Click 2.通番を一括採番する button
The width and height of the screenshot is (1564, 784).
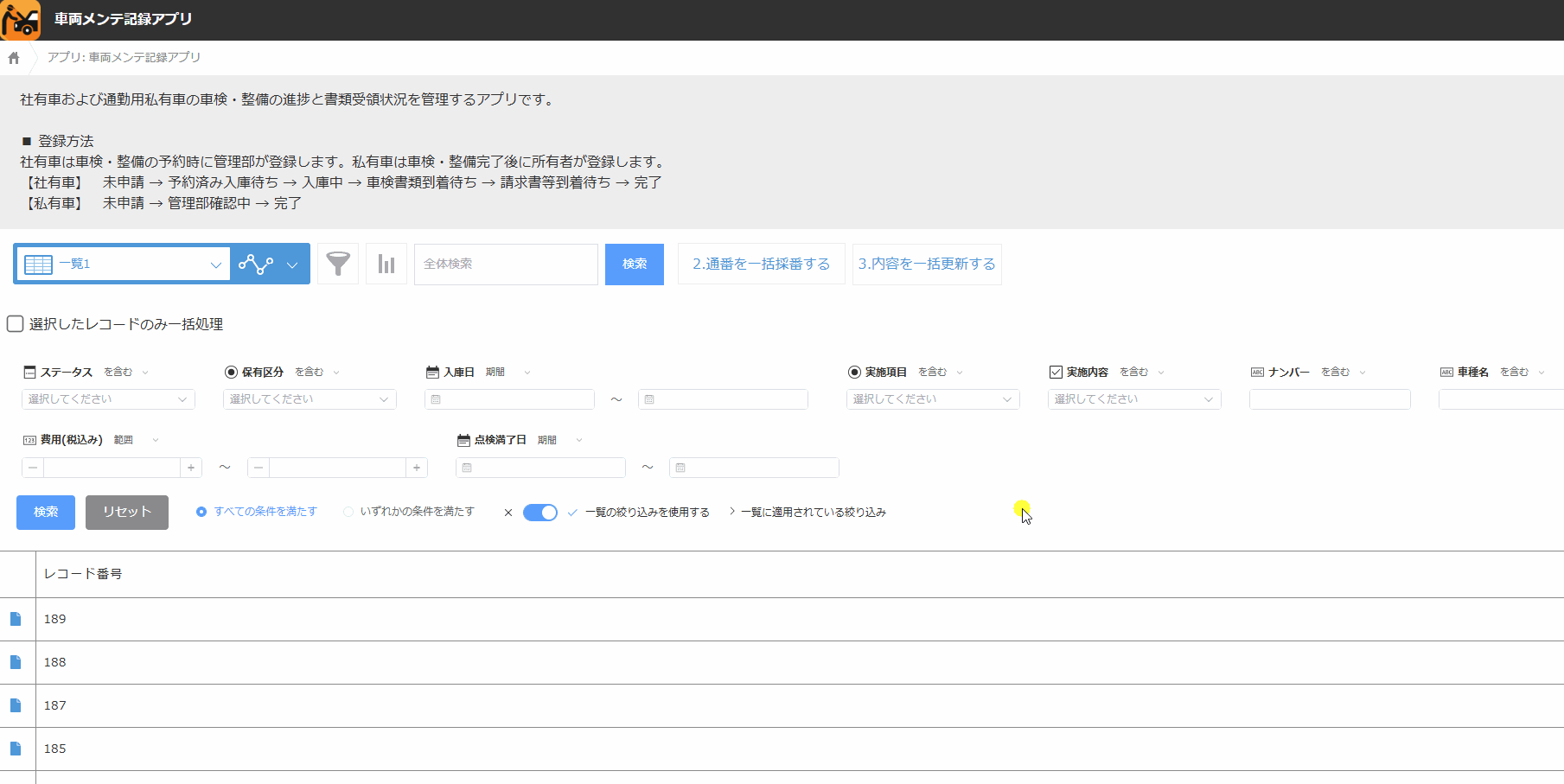[761, 265]
